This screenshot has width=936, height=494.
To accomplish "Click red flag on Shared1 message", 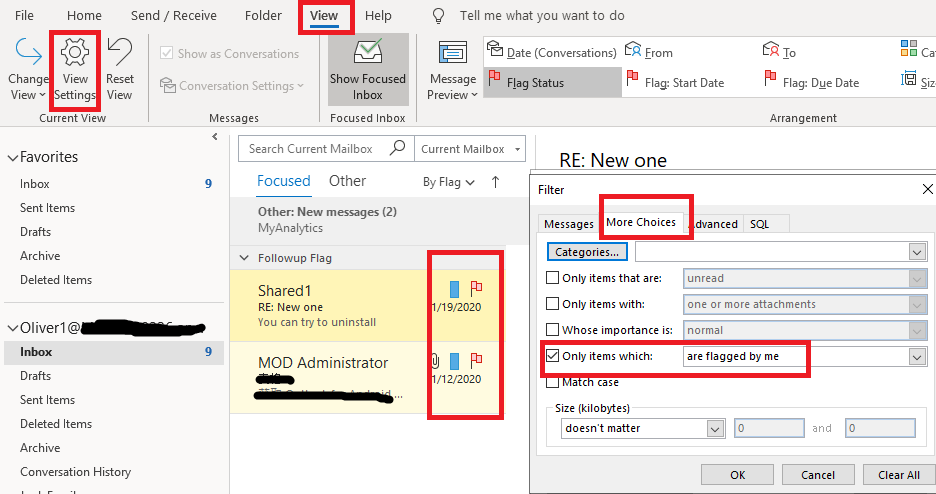I will click(476, 288).
